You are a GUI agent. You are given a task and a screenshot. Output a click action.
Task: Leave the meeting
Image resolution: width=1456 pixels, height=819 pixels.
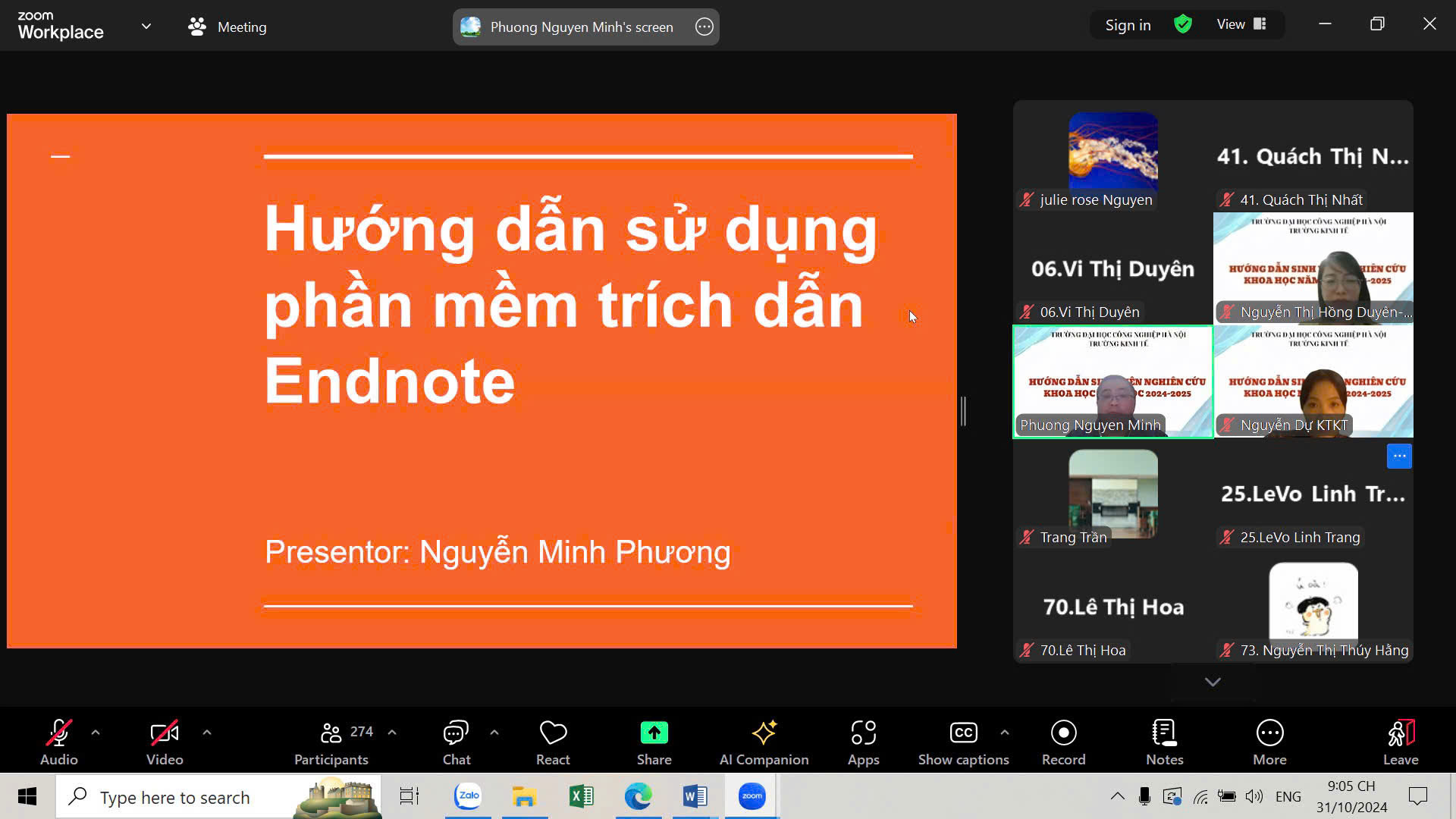tap(1401, 742)
